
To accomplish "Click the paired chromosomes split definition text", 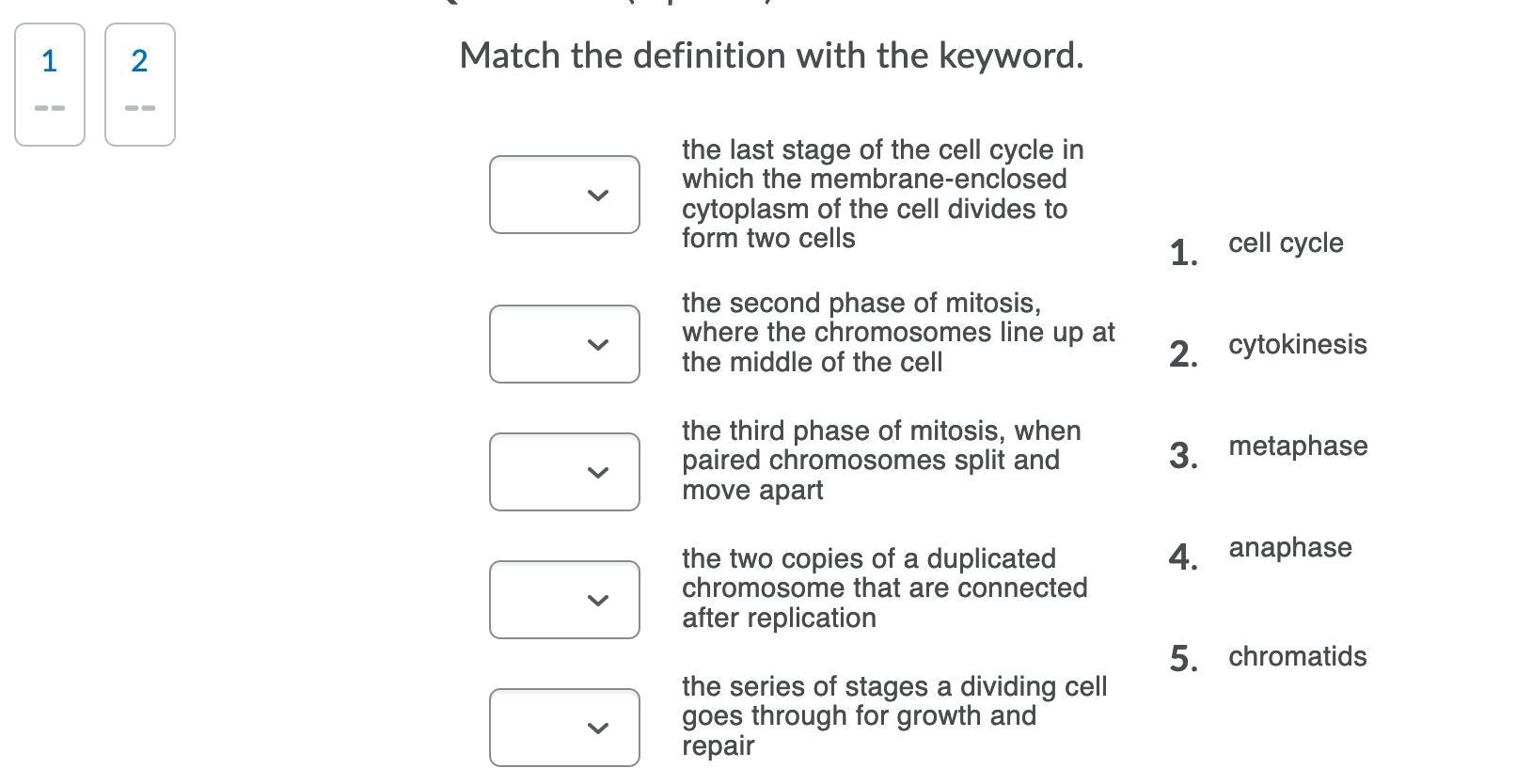I will pos(880,461).
